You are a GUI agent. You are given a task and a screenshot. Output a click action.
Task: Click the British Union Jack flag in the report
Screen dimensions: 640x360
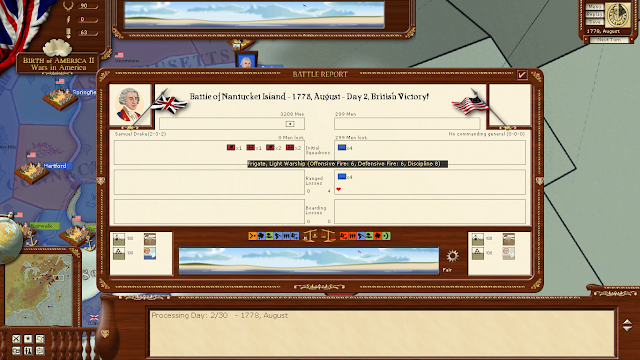coord(169,104)
